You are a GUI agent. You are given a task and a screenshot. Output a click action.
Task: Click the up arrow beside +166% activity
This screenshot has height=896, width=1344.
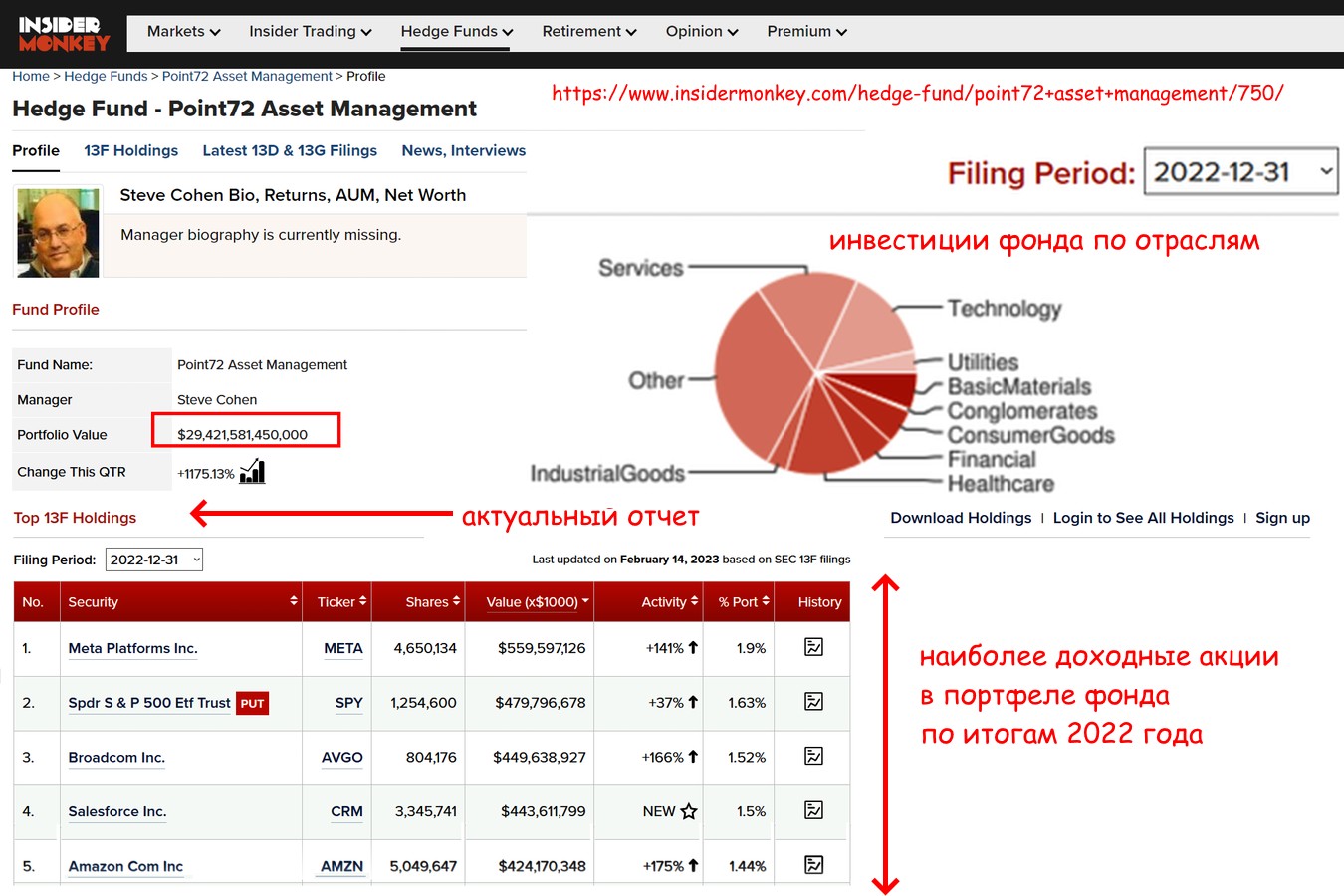(x=693, y=757)
